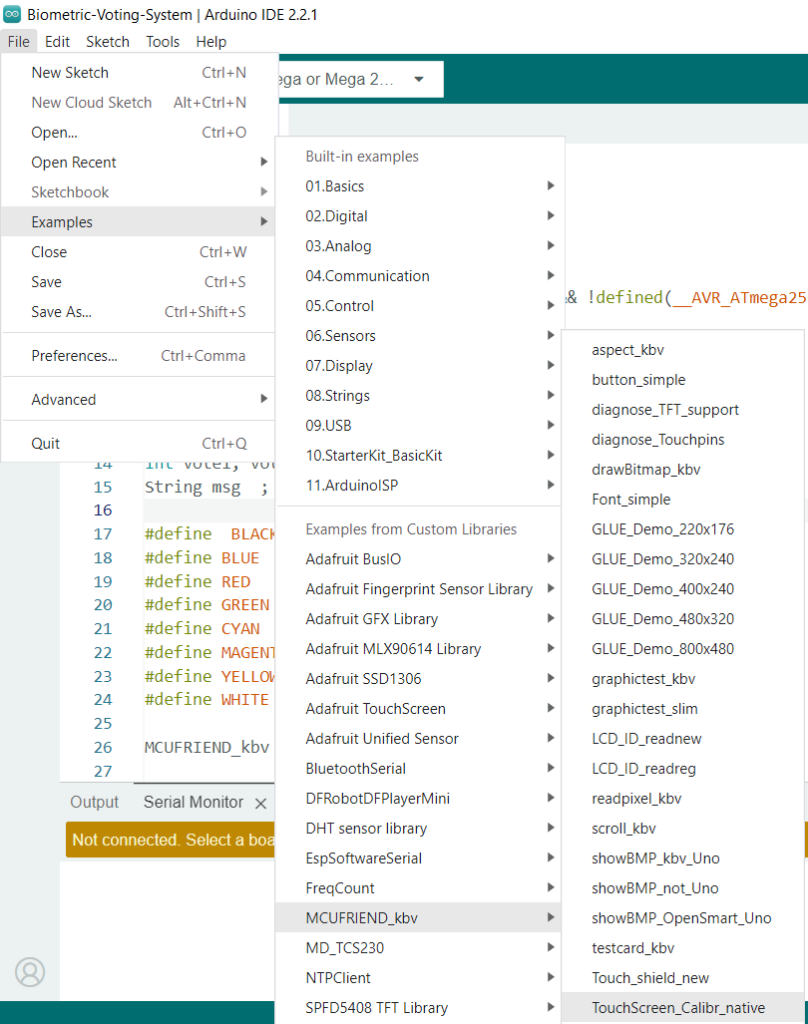This screenshot has height=1024, width=808.
Task: Expand Adafruit GFX Library examples
Action: pos(419,619)
